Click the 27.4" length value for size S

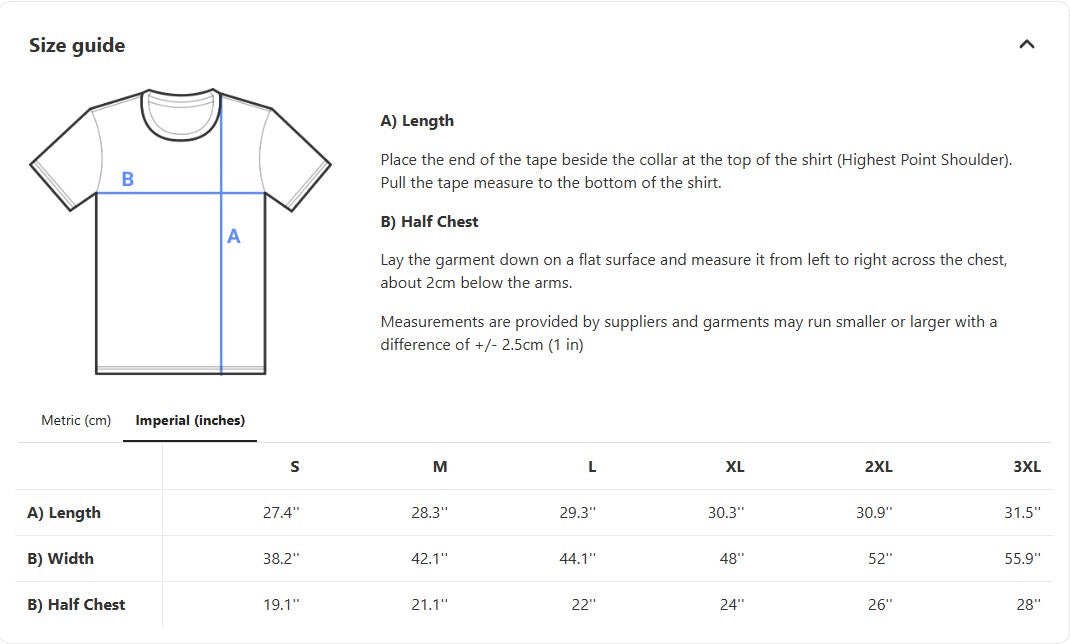(x=281, y=513)
